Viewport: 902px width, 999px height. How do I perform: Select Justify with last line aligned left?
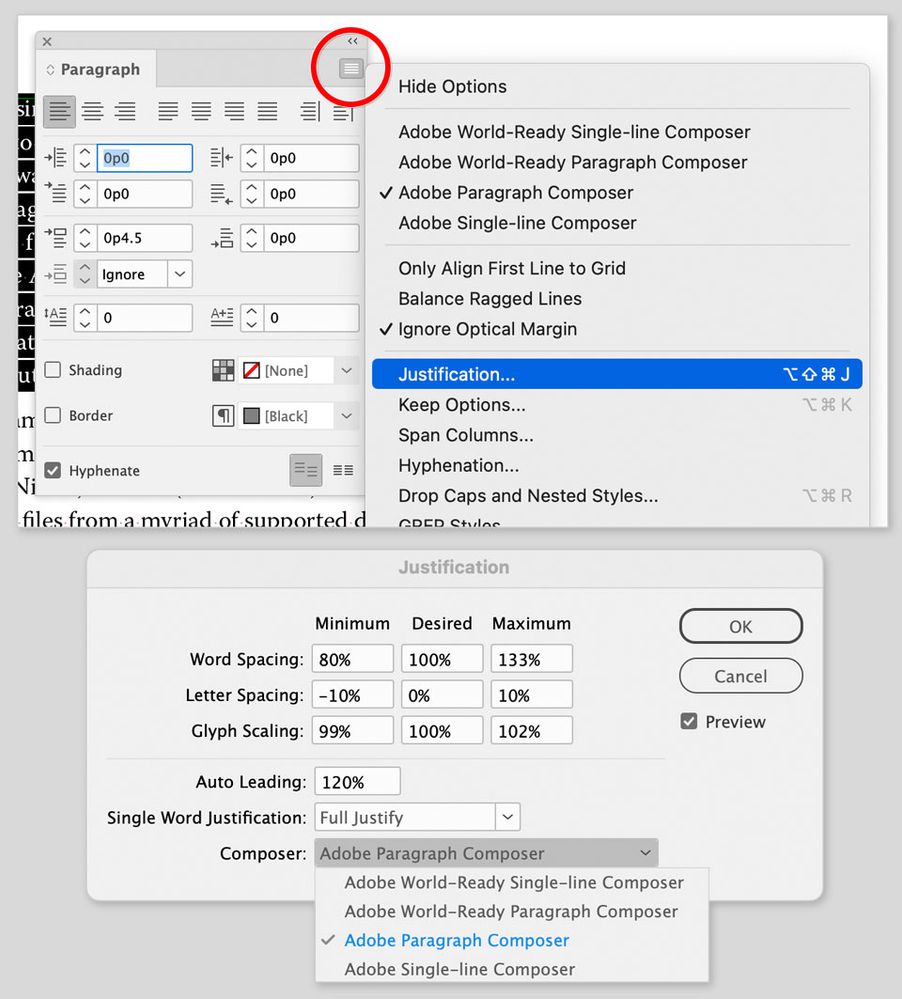(168, 111)
